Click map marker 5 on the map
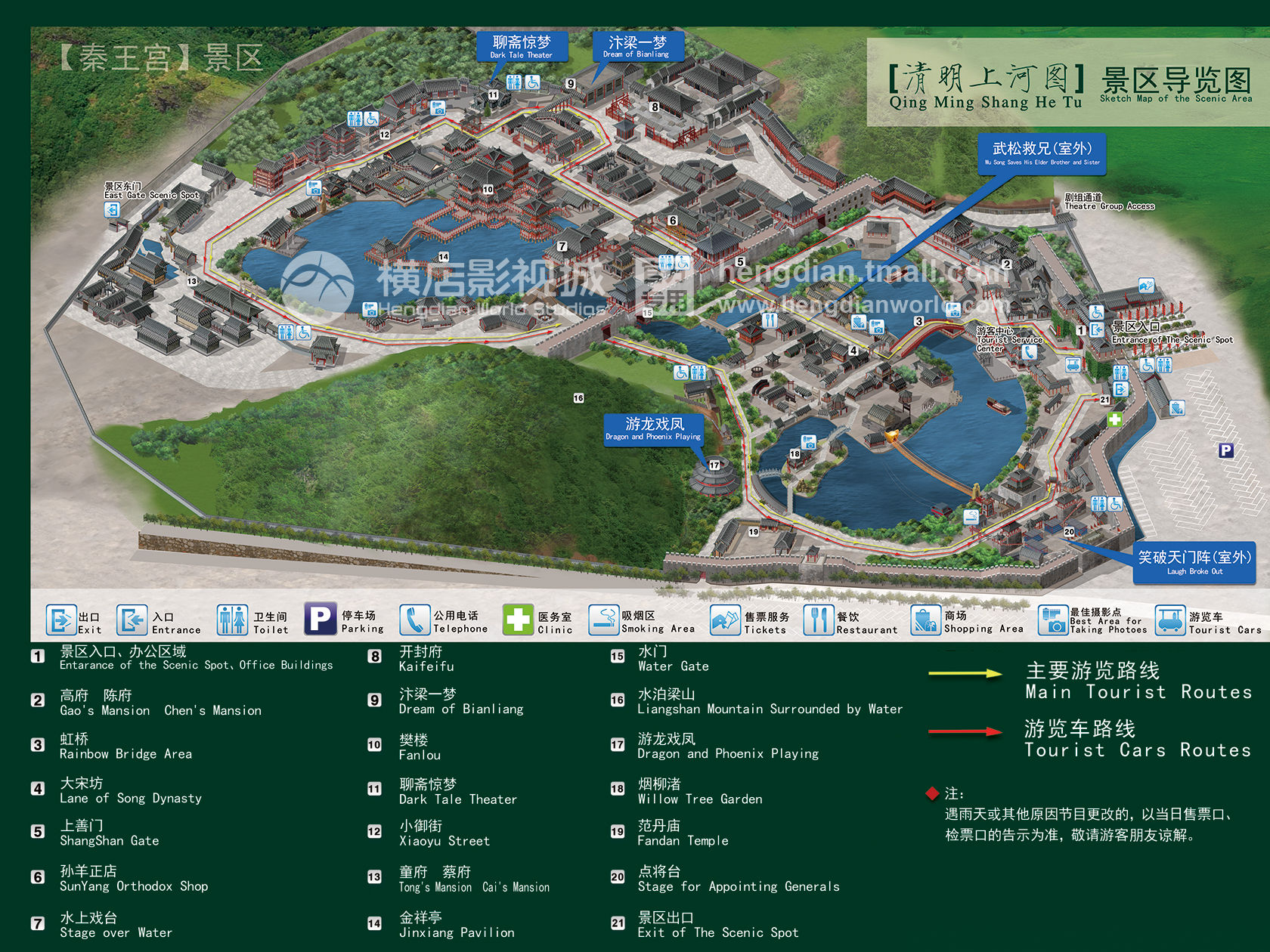The width and height of the screenshot is (1270, 952). click(740, 262)
